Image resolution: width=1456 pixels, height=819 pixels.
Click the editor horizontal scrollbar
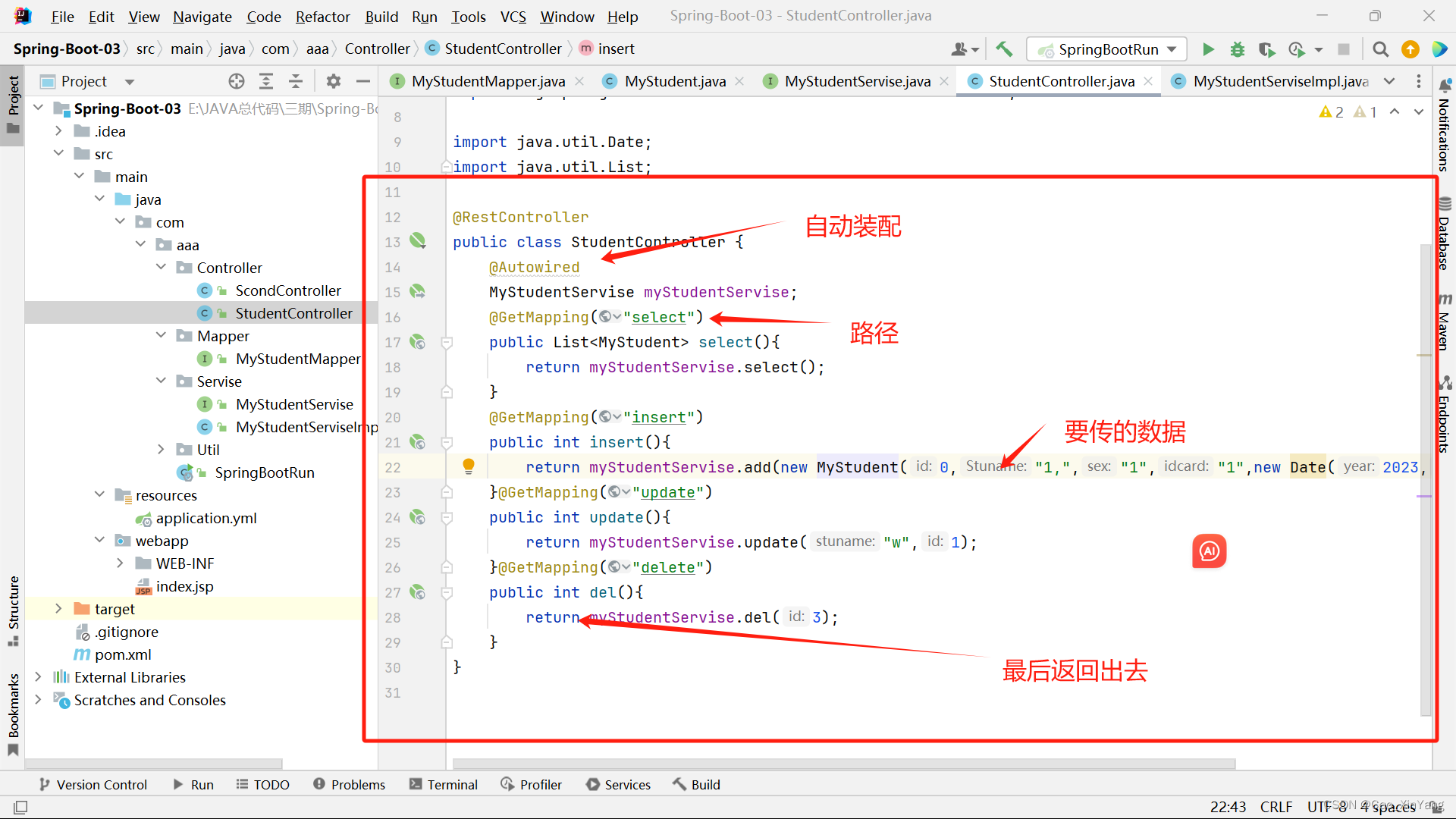pyautogui.click(x=843, y=763)
